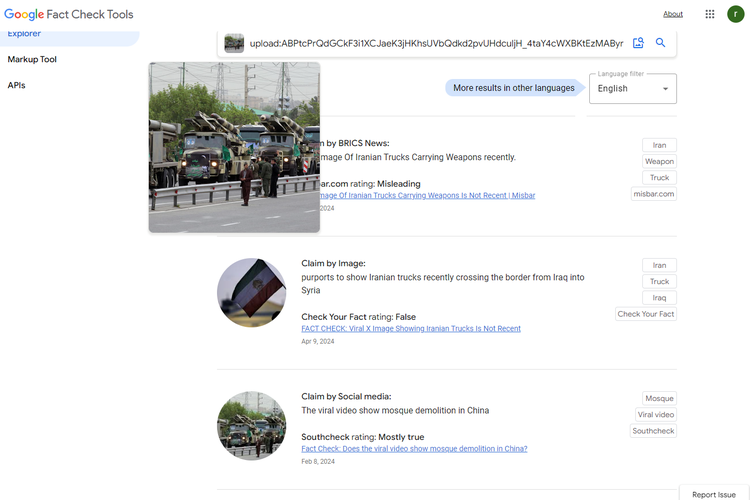Open Markup Tool in the sidebar
Viewport: 750px width, 500px height.
[32, 59]
